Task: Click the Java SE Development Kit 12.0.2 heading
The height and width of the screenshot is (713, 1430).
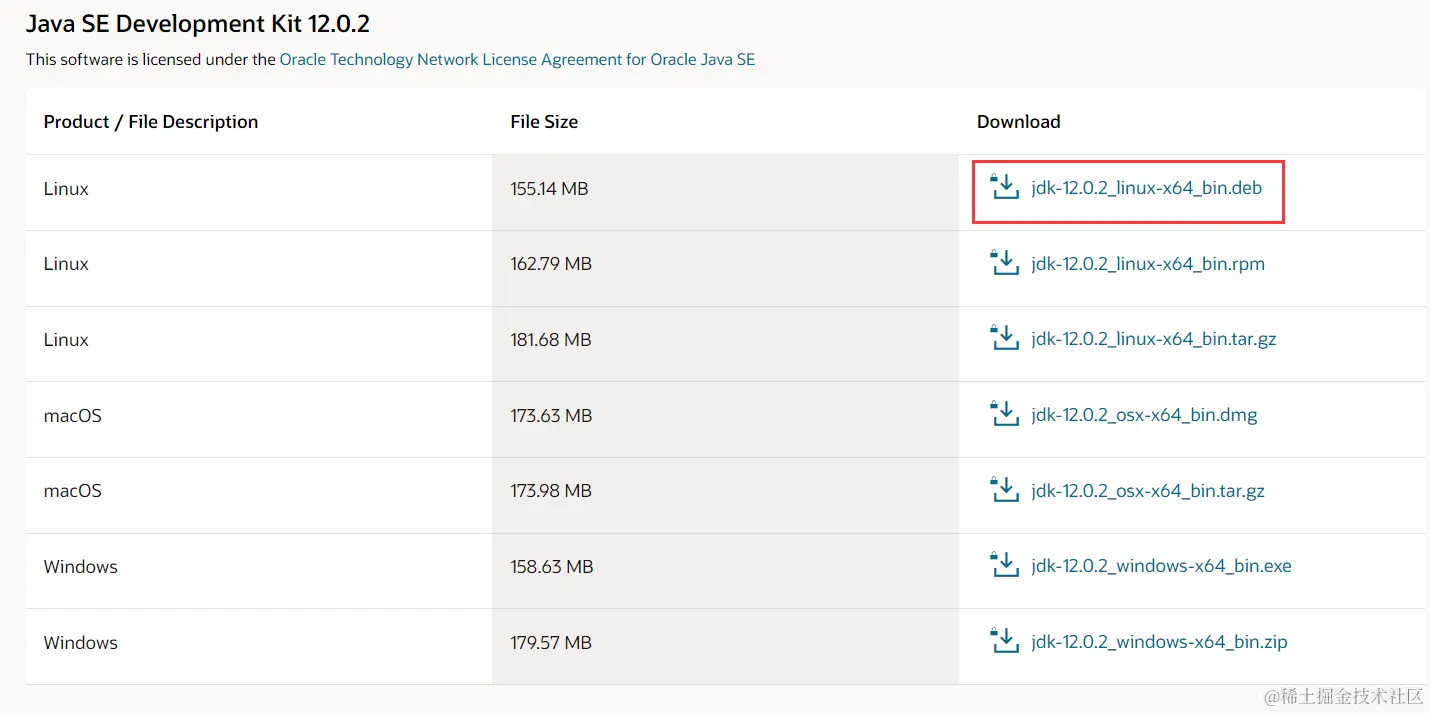Action: [x=198, y=23]
